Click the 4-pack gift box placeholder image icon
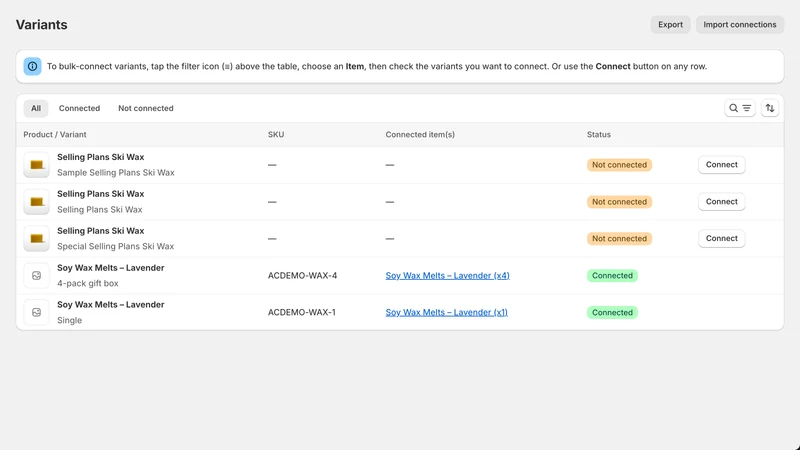Image resolution: width=800 pixels, height=450 pixels. coord(36,276)
